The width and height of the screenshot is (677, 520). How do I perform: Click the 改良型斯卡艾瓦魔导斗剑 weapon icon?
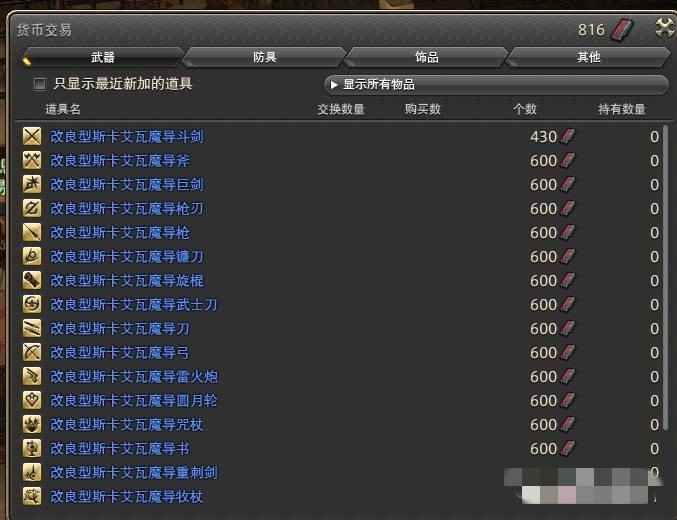tap(32, 136)
